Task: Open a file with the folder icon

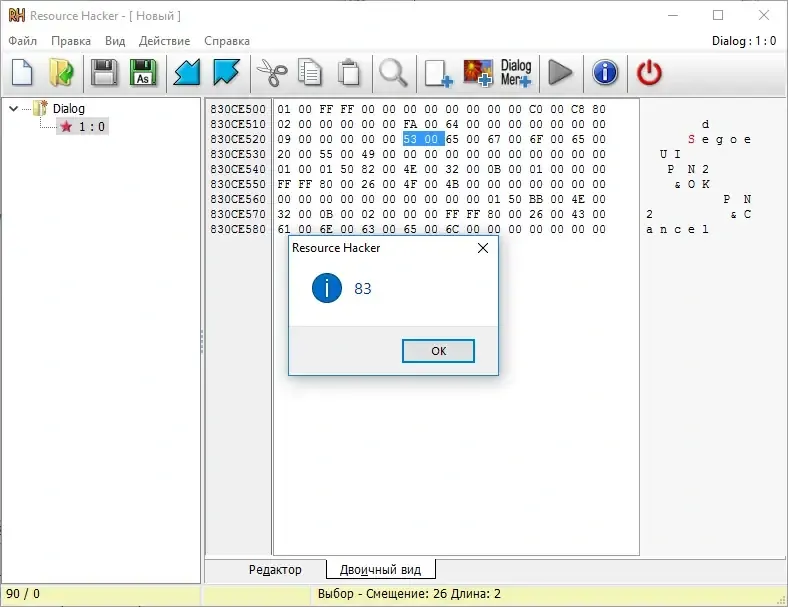Action: (x=61, y=73)
